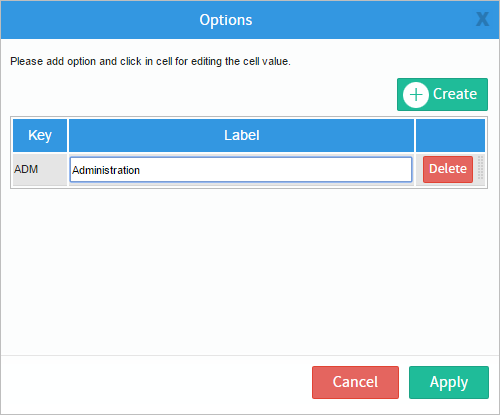The image size is (500, 415).
Task: Click the Create text label
Action: click(x=455, y=94)
